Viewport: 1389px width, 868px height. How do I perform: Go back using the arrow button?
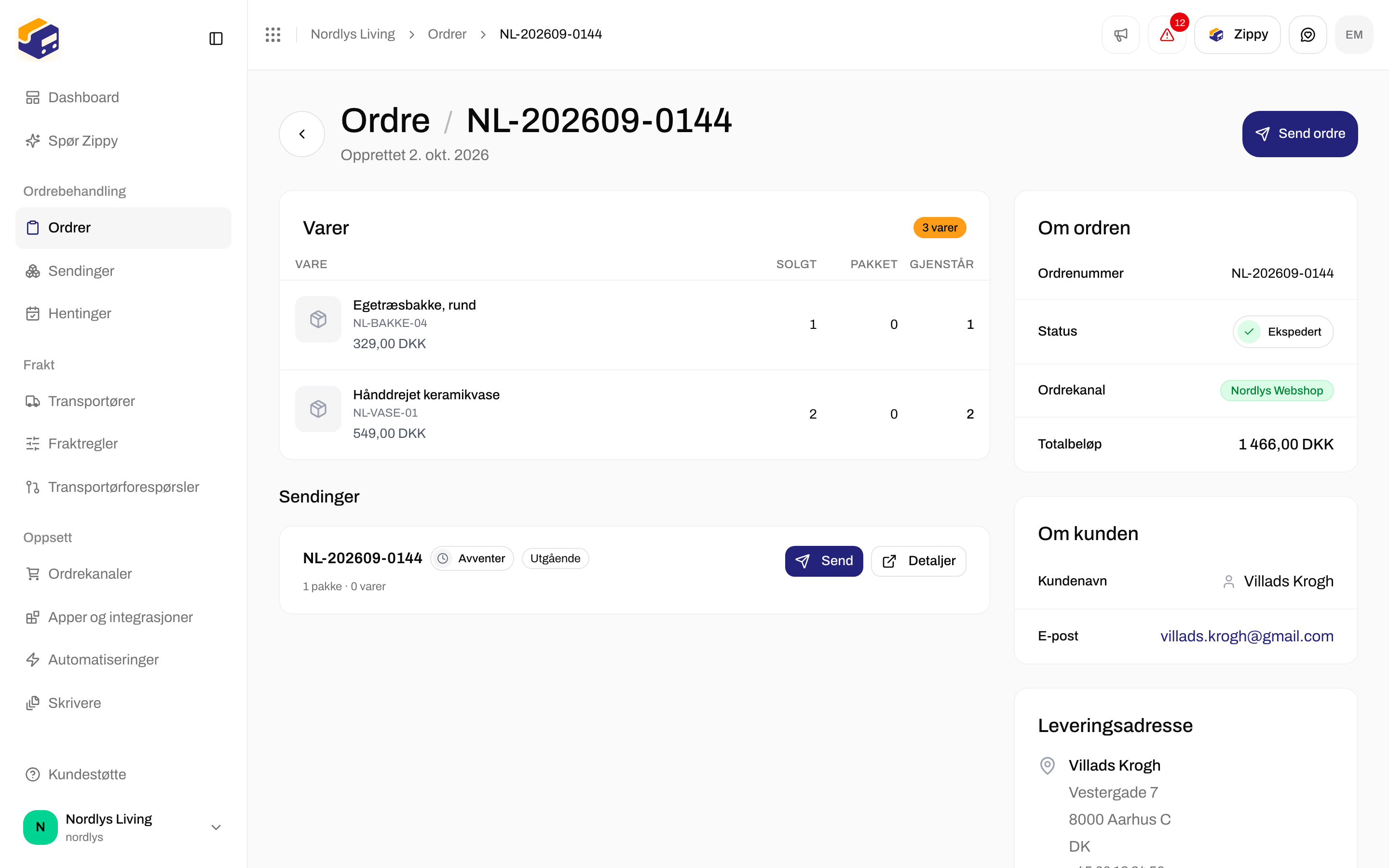point(302,134)
